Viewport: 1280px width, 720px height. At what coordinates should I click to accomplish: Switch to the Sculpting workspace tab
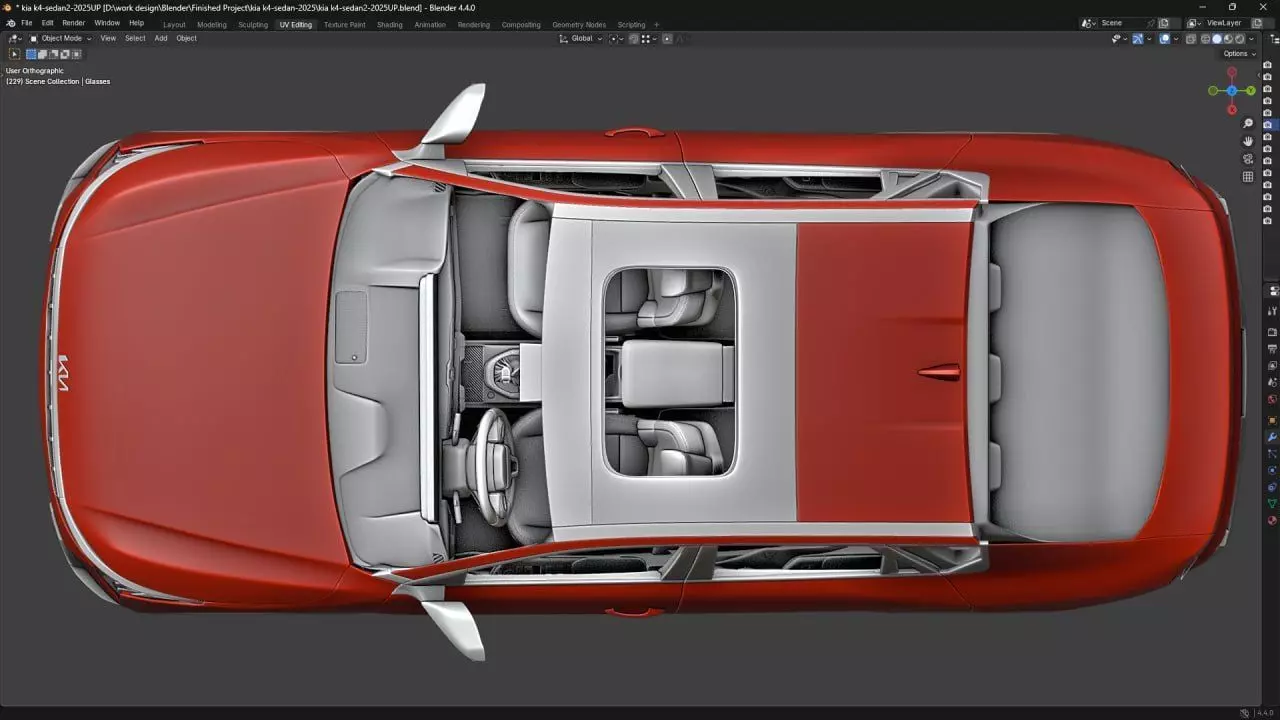[253, 24]
